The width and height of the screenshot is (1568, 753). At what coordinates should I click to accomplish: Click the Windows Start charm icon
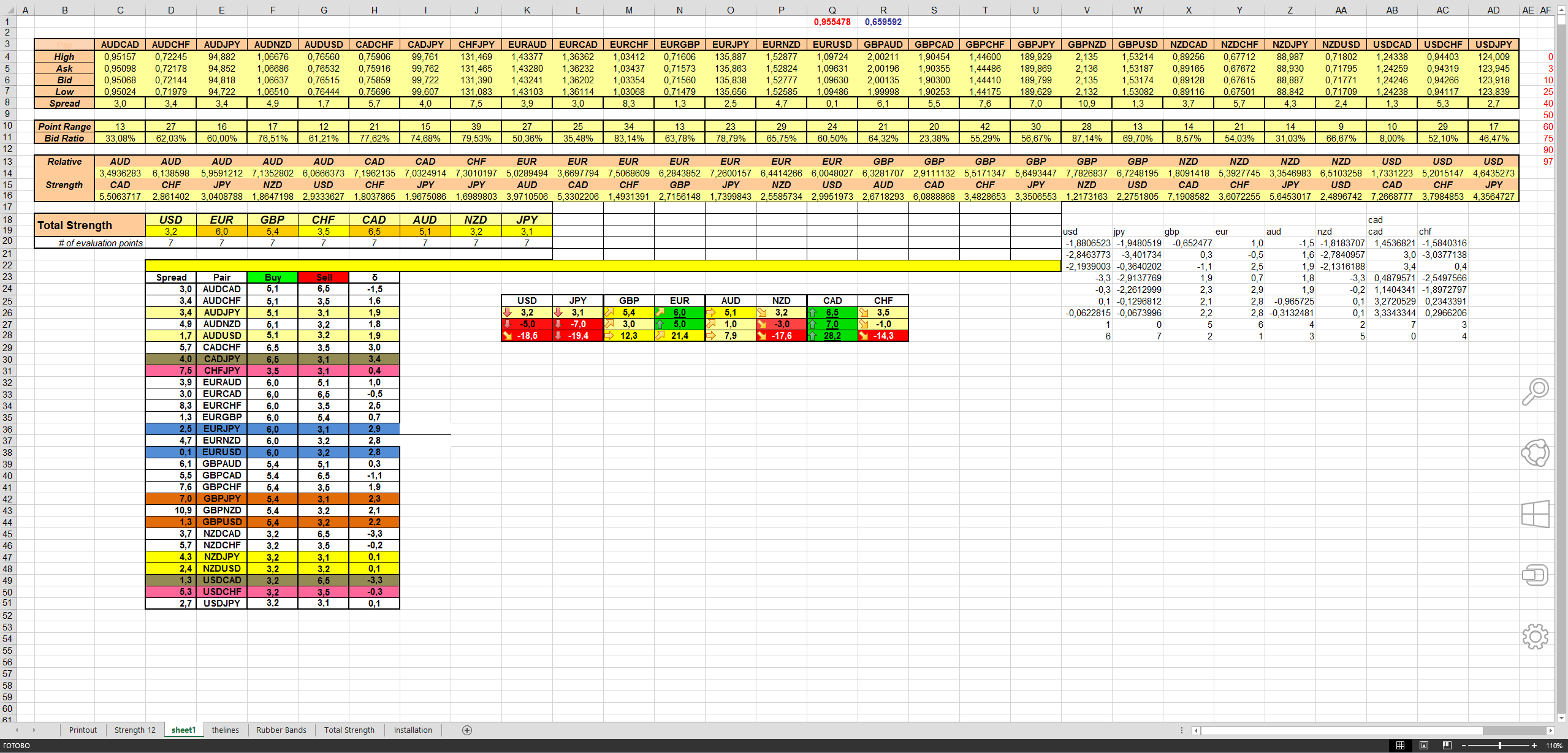tap(1536, 514)
